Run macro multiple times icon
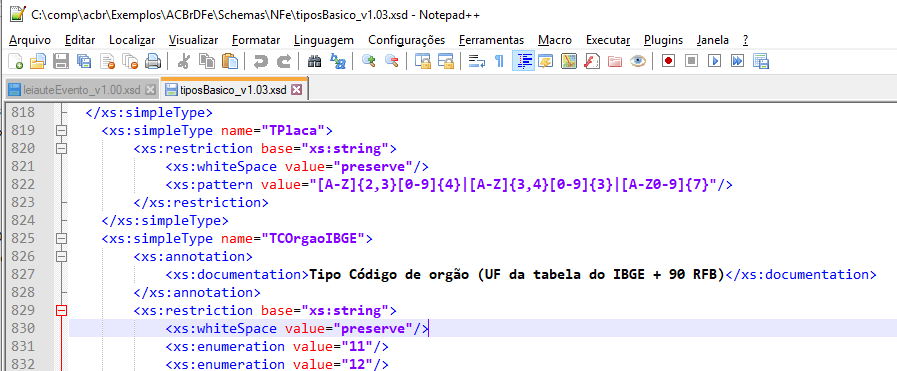Screen dimensions: 897x371 point(737,61)
